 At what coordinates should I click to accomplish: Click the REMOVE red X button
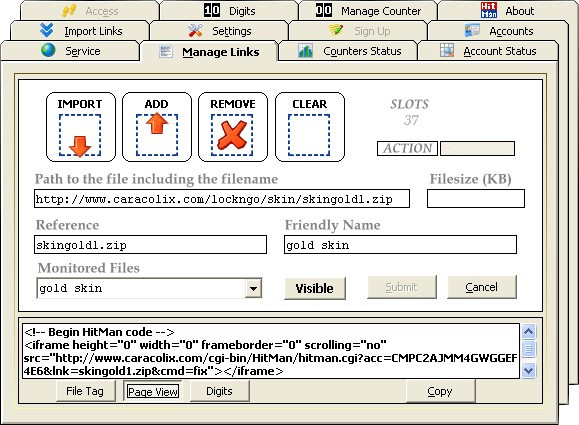click(x=233, y=127)
